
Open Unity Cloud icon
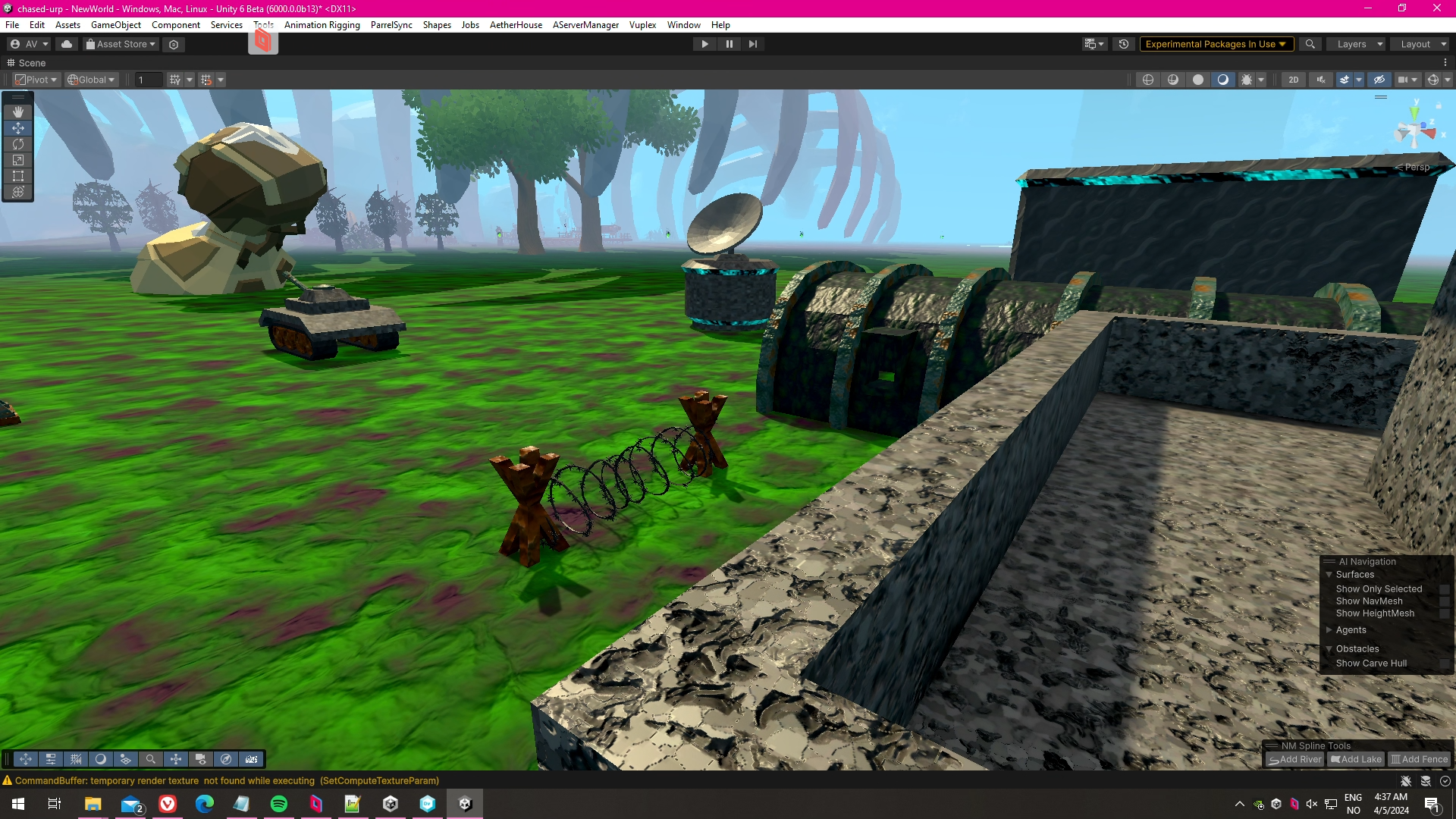point(67,44)
